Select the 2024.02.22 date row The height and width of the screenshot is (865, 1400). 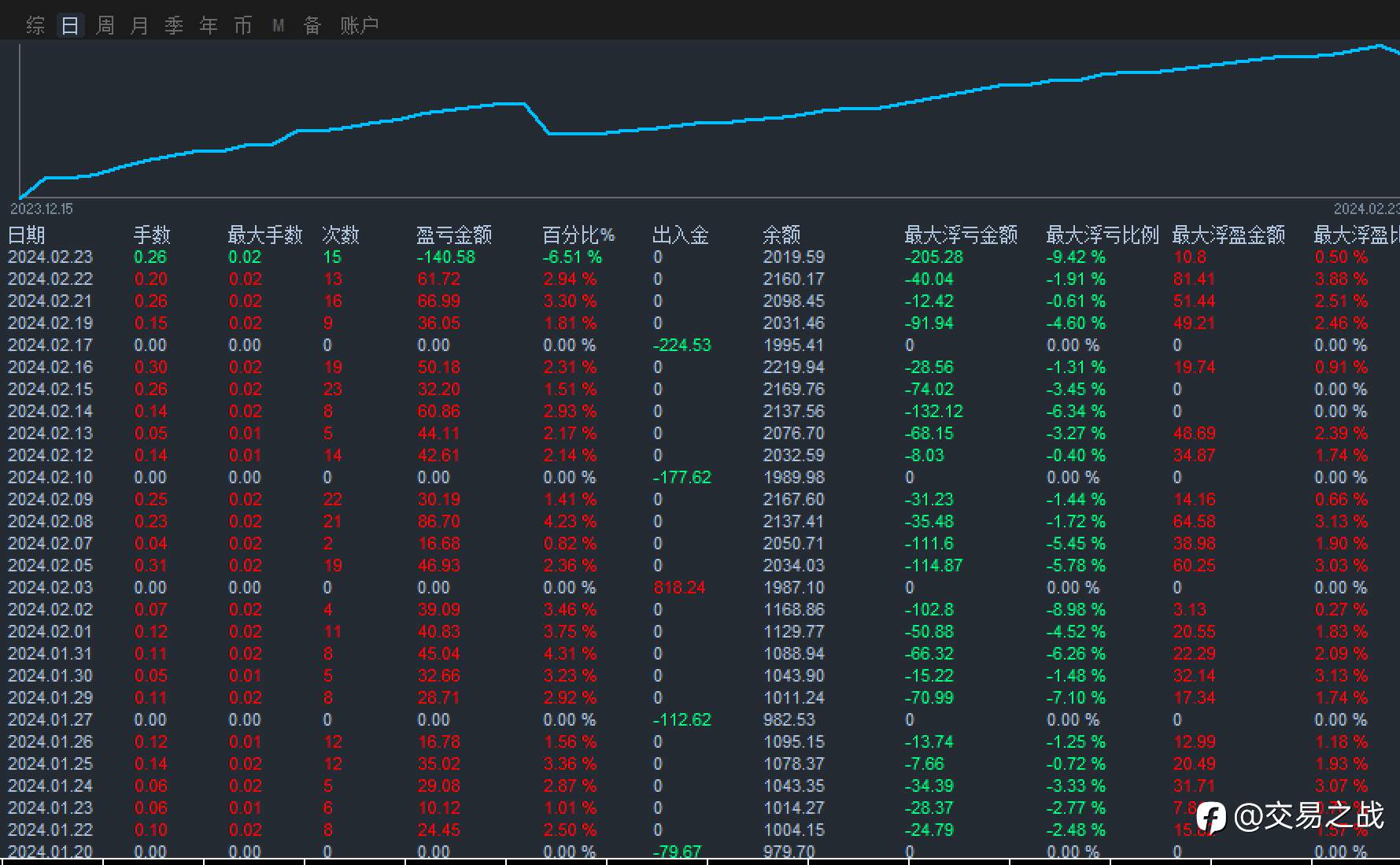click(700, 279)
